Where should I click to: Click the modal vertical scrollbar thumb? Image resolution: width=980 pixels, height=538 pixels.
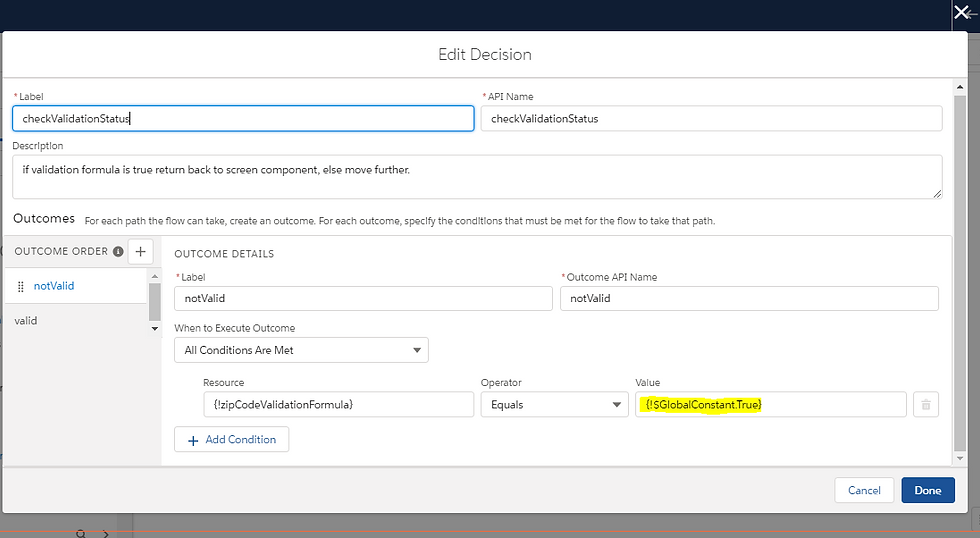pyautogui.click(x=960, y=272)
